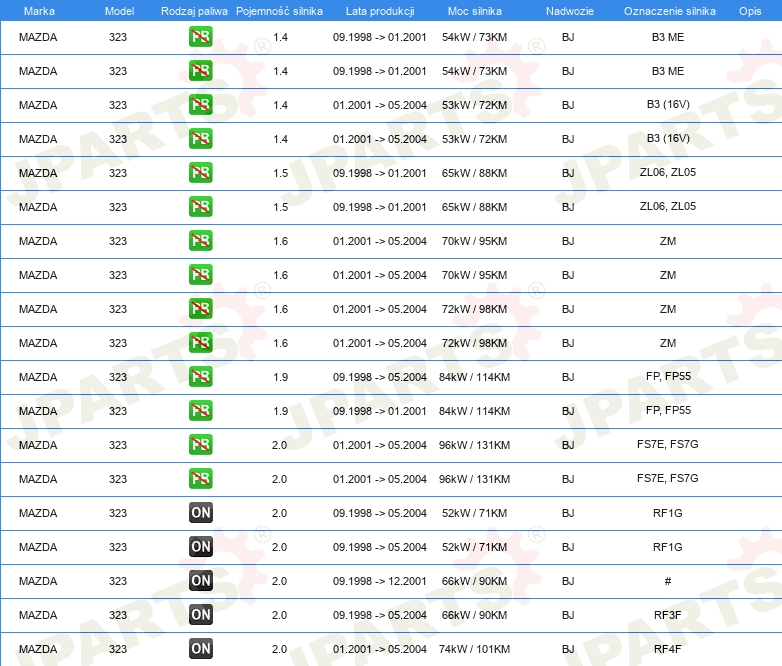Click the Pojemność silnika column header

click(279, 11)
